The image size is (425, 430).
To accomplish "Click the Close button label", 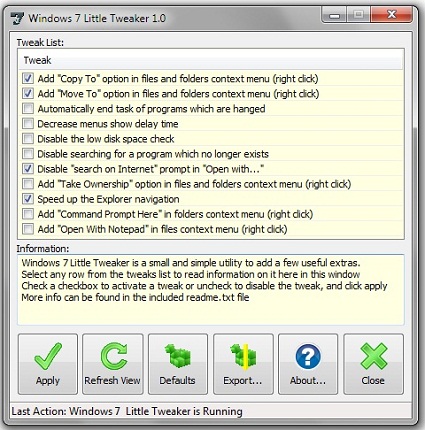I will click(373, 380).
